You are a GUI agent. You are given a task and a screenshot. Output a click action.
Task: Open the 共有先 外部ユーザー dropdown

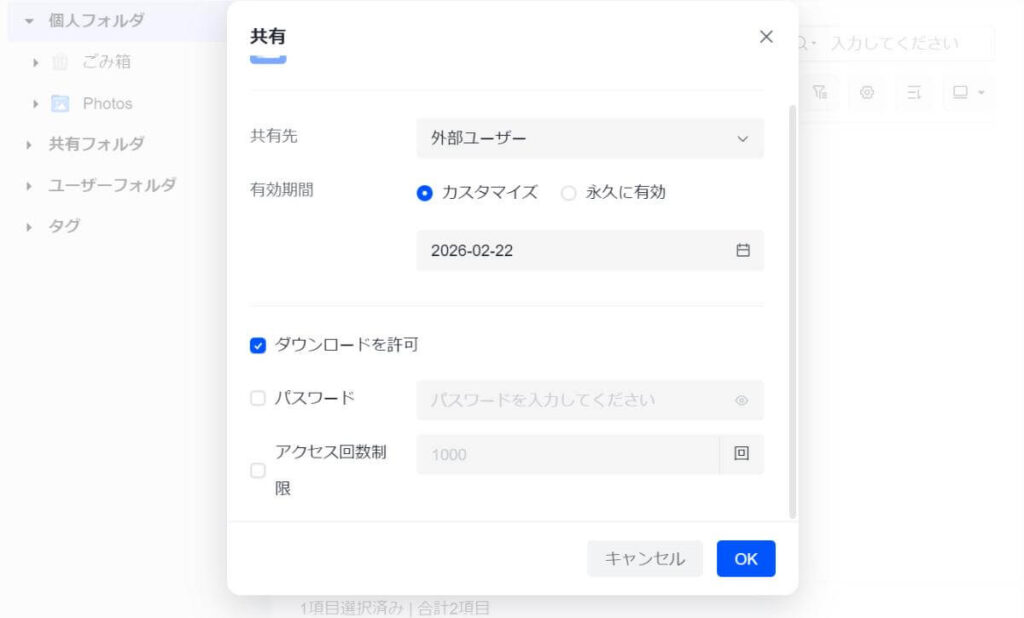pos(590,138)
